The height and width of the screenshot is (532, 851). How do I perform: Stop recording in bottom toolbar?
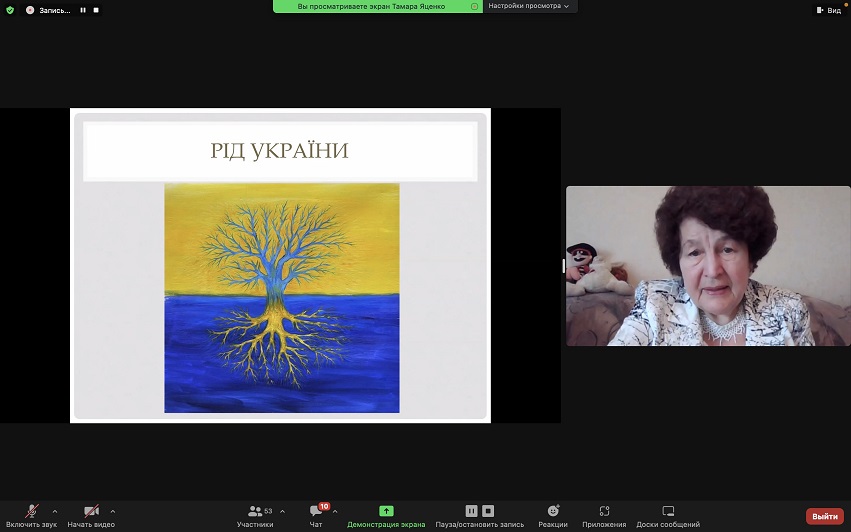pyautogui.click(x=488, y=511)
